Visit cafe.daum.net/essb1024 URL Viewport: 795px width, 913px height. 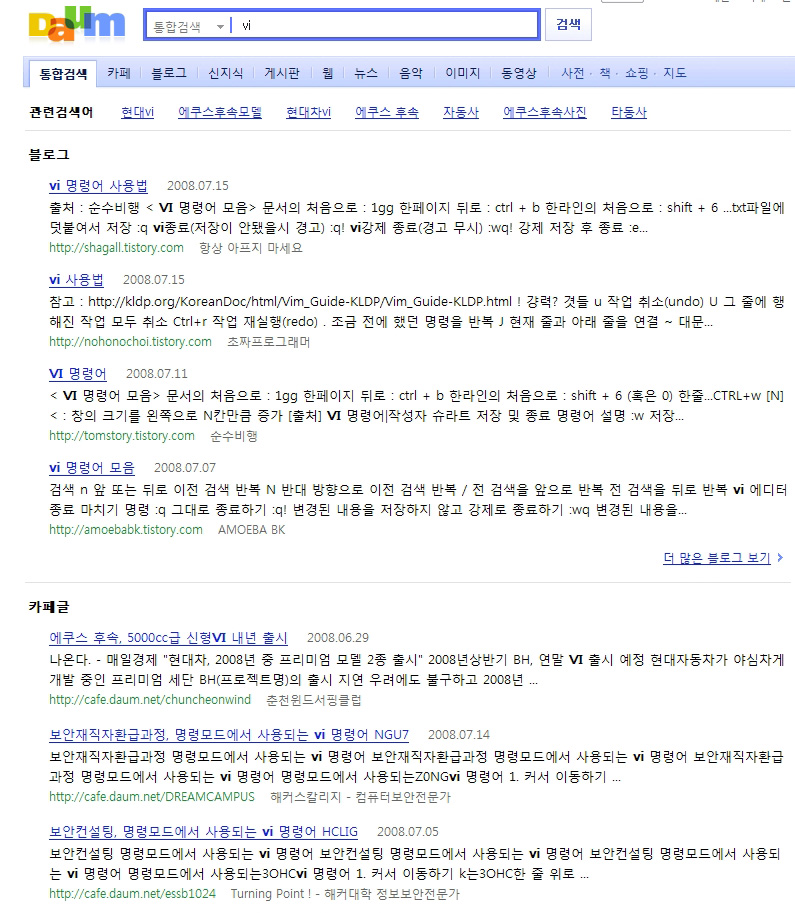pos(132,893)
